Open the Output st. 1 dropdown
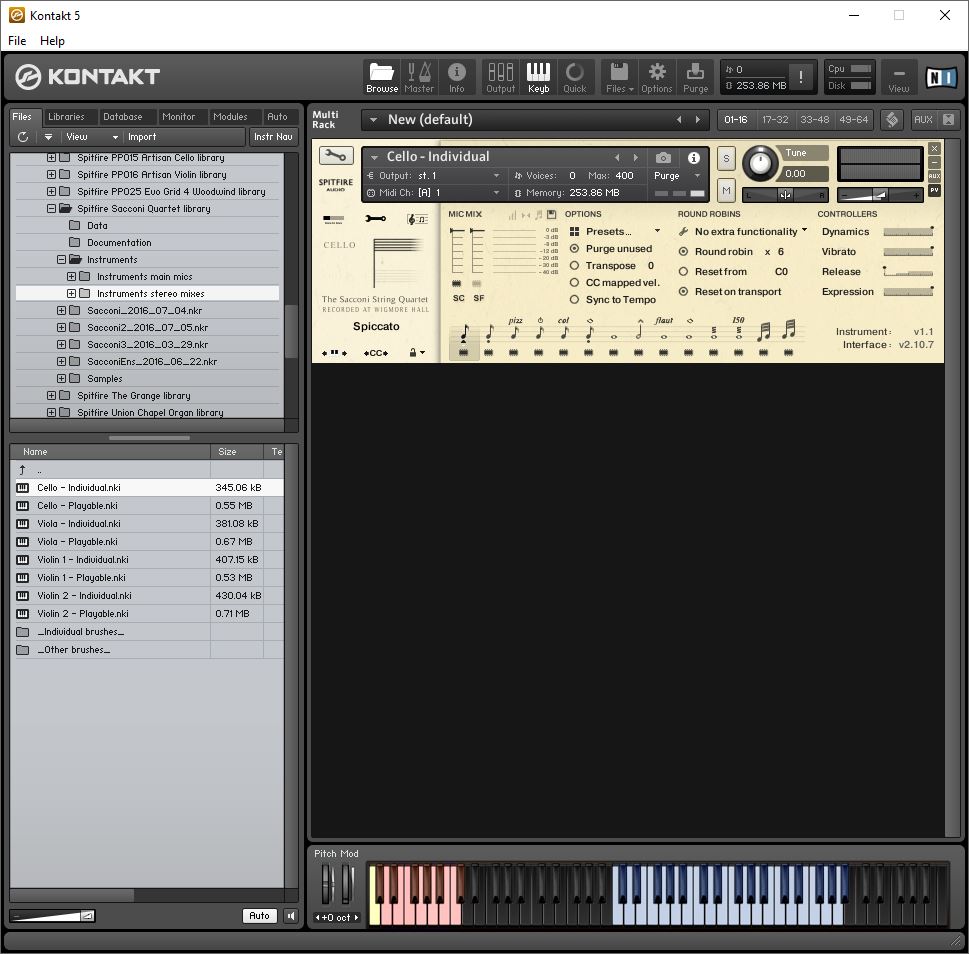The image size is (969, 954). (496, 175)
